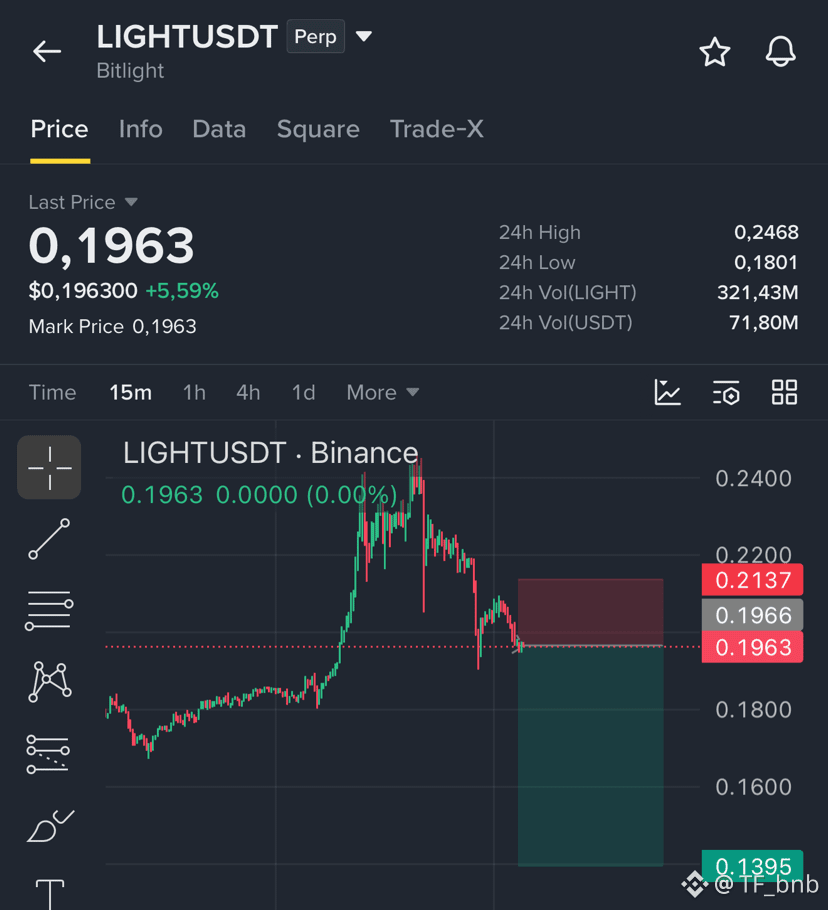The width and height of the screenshot is (828, 910).
Task: Select the crosshair cursor tool
Action: coord(49,468)
